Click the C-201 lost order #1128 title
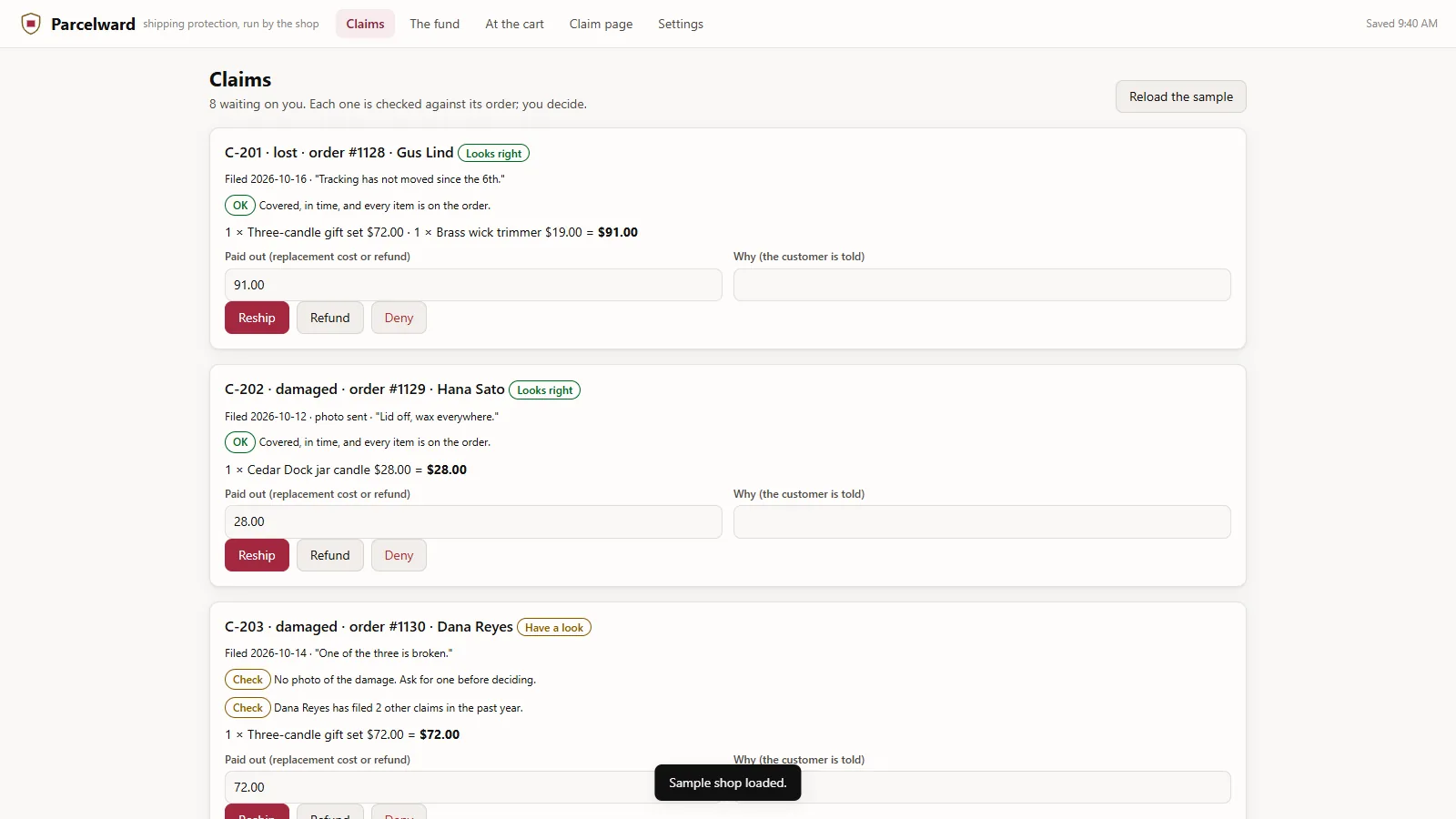 tap(339, 153)
